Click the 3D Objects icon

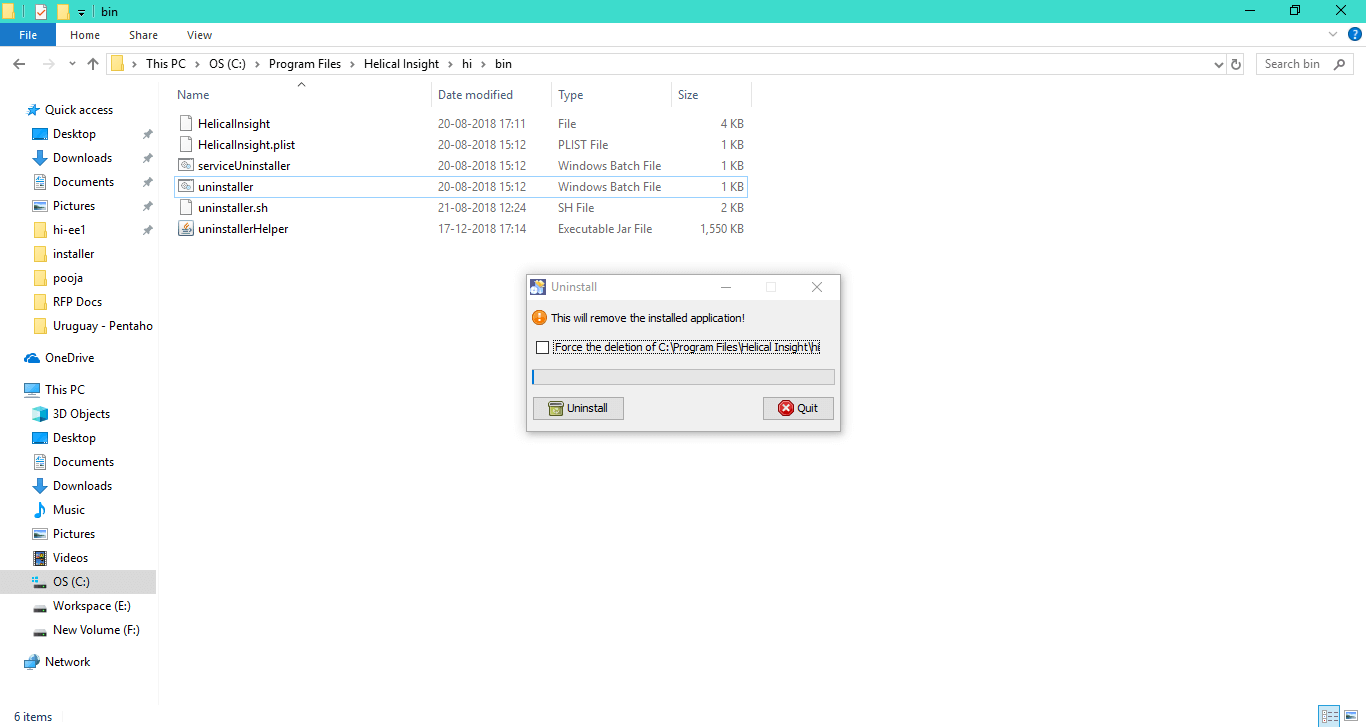tap(40, 414)
